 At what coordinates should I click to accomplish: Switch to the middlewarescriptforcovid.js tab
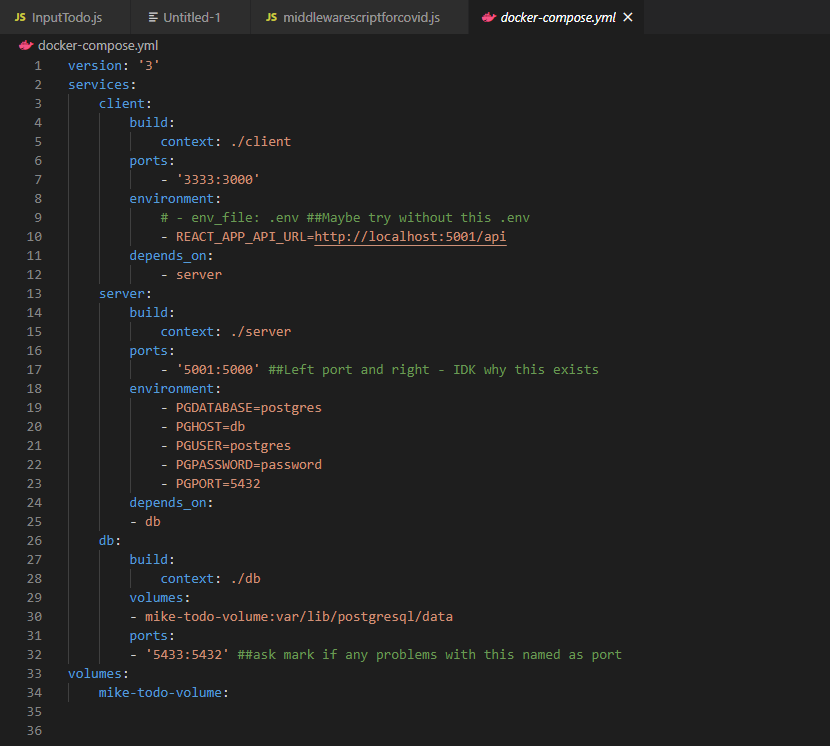click(360, 18)
